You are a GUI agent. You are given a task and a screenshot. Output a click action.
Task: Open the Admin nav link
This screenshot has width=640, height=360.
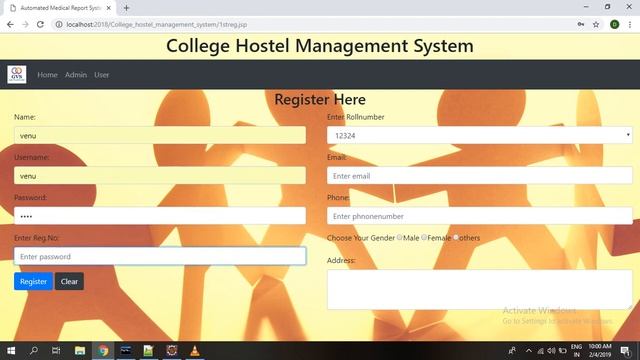pyautogui.click(x=76, y=75)
